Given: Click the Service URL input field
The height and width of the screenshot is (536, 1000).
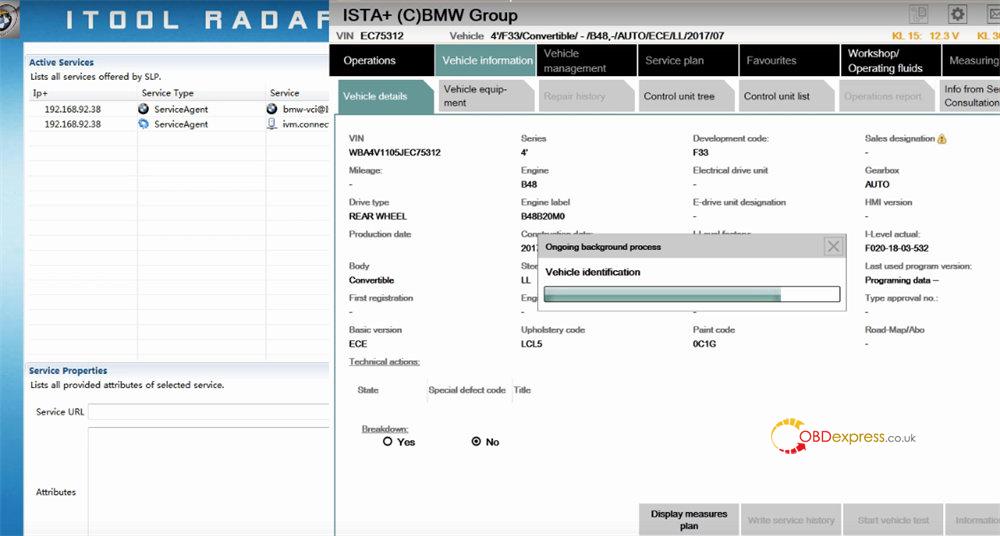Looking at the screenshot, I should coord(209,412).
